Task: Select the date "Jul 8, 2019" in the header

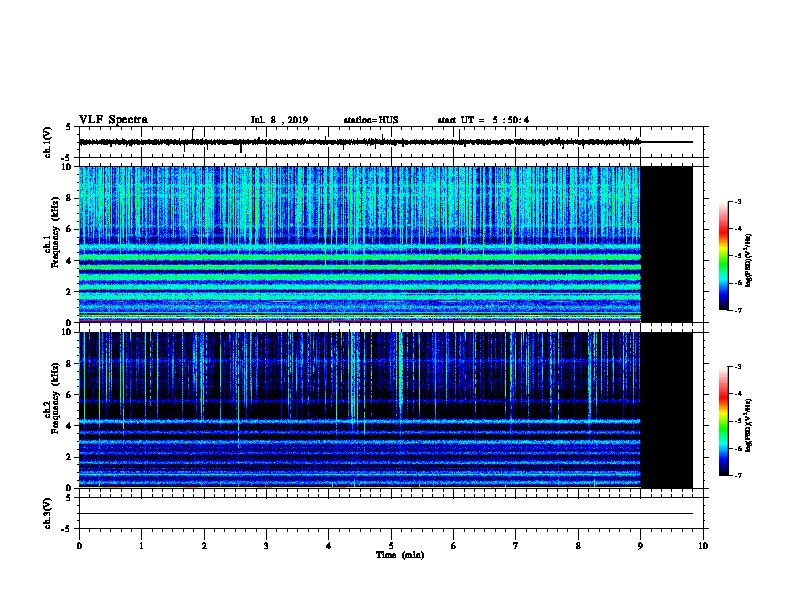Action: click(x=279, y=120)
